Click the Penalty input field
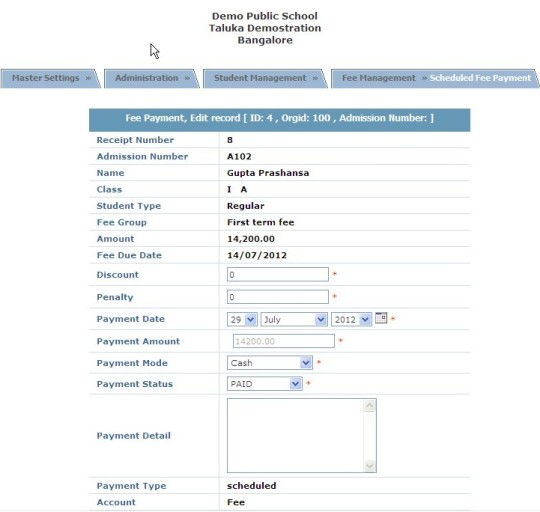This screenshot has height=512, width=540. click(x=278, y=297)
